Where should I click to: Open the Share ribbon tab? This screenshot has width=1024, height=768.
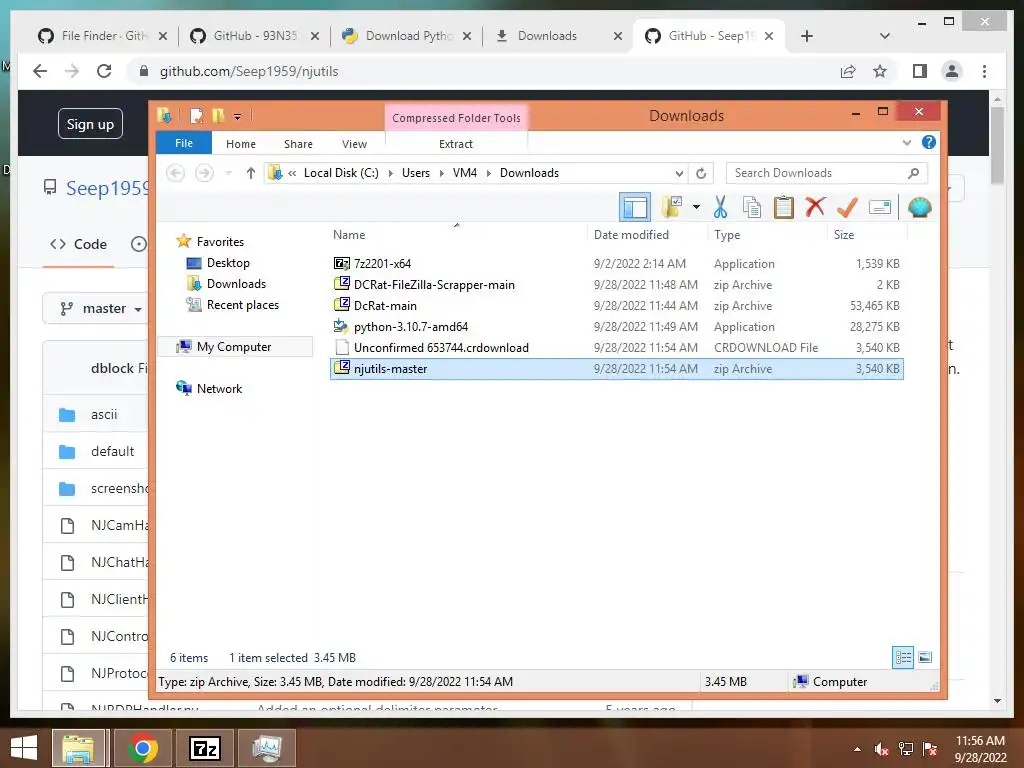tap(298, 144)
